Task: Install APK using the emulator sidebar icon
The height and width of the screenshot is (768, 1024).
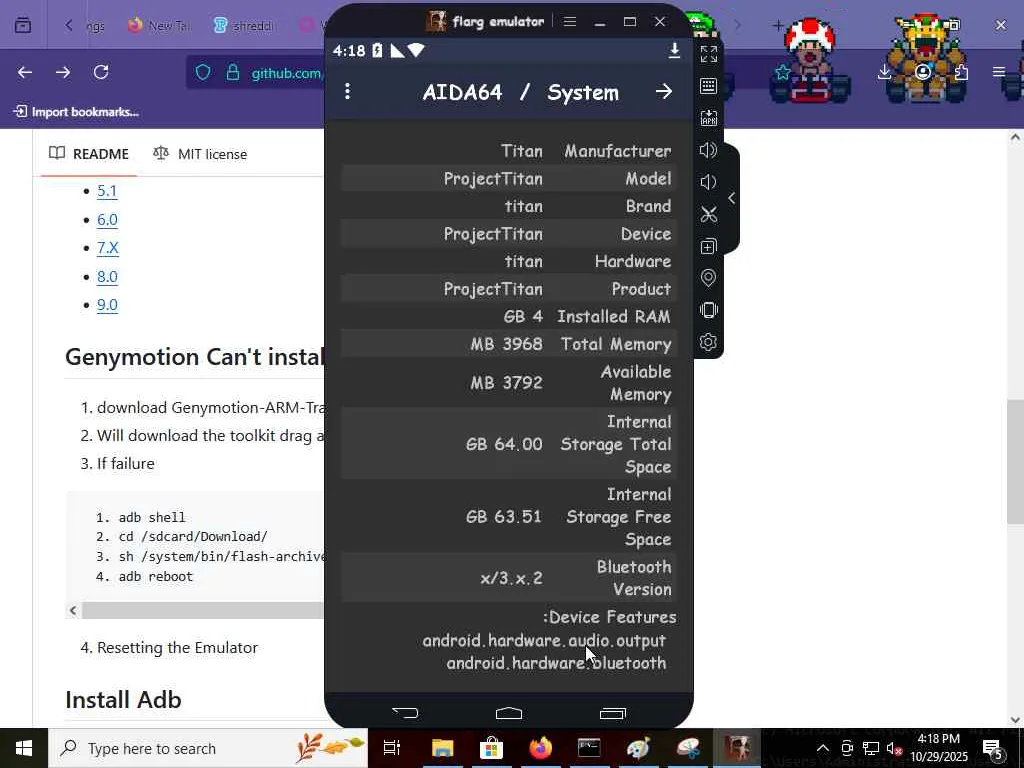Action: pyautogui.click(x=709, y=118)
